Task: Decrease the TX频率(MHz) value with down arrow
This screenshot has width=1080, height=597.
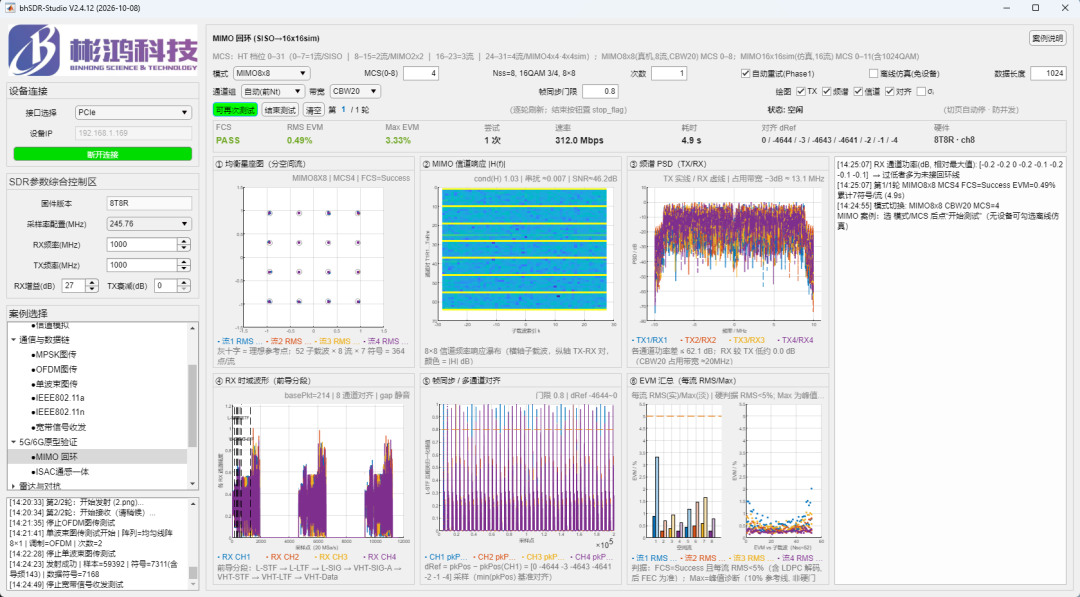Action: [x=184, y=268]
